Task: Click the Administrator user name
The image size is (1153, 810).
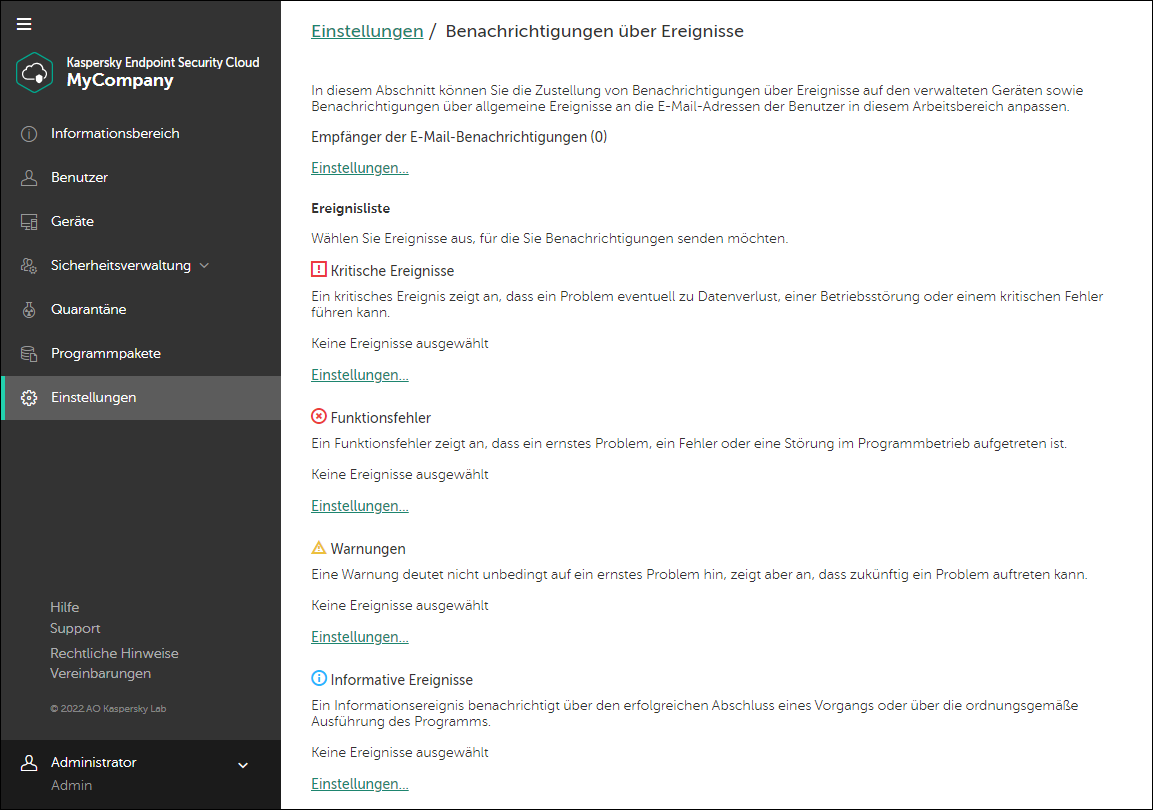Action: [x=93, y=763]
